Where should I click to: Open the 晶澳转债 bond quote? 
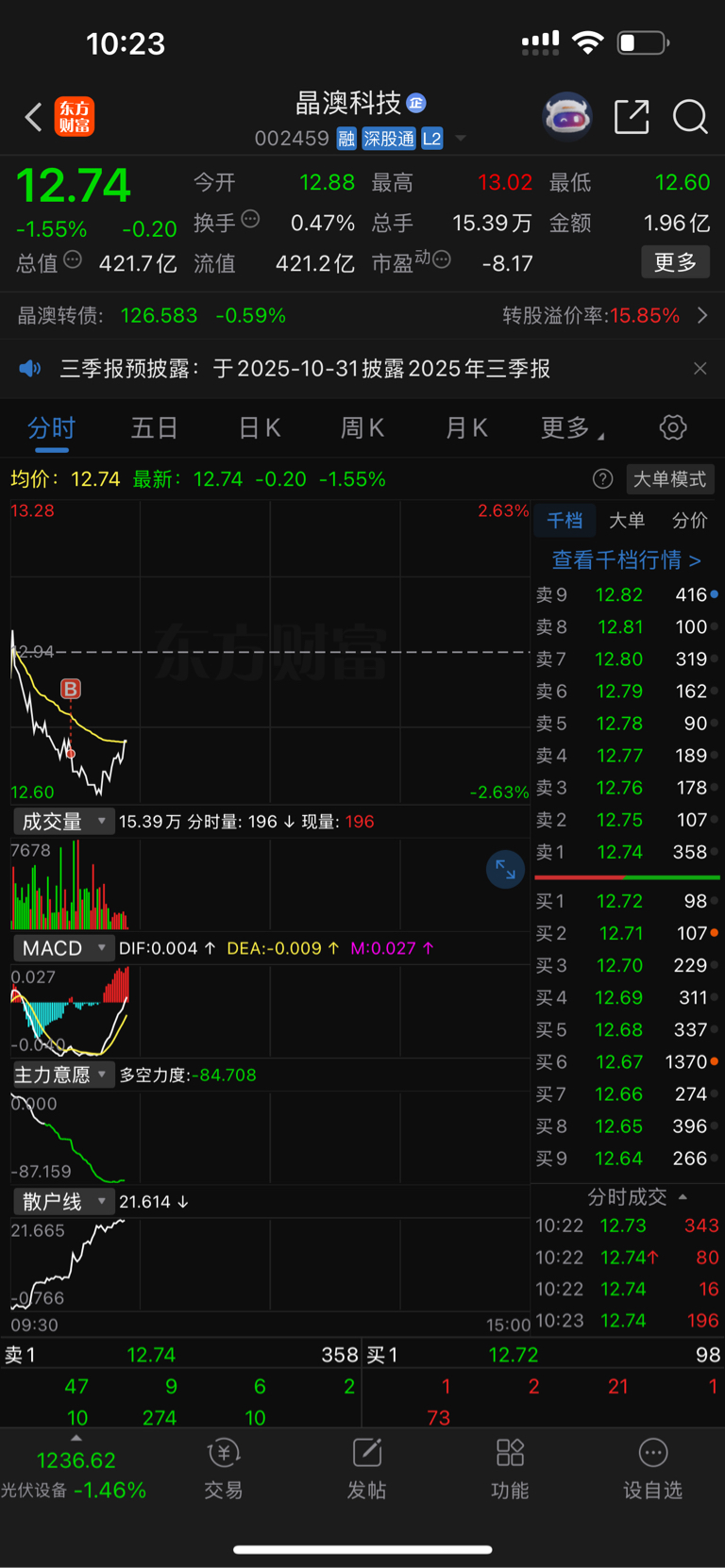click(151, 315)
